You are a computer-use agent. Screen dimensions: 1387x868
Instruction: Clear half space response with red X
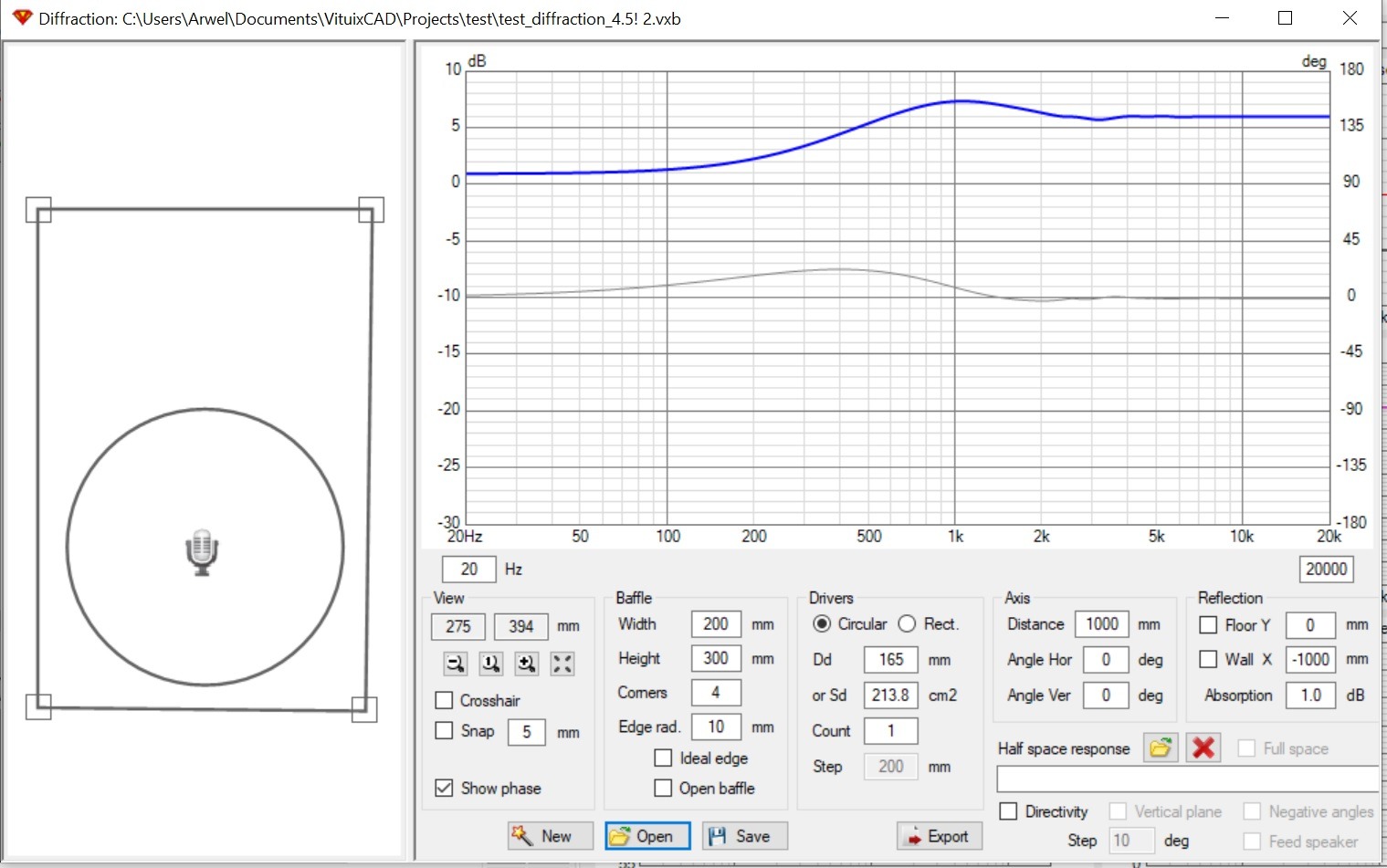(x=1203, y=748)
